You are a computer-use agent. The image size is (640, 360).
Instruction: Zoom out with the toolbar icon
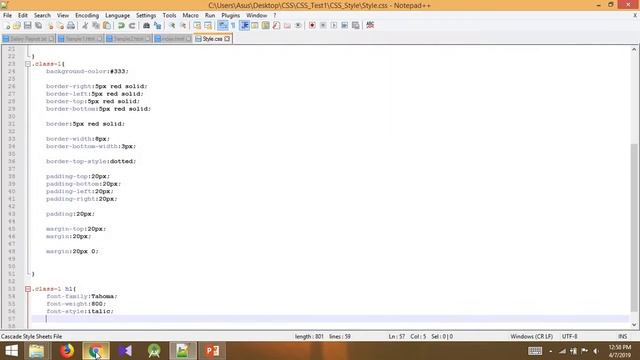(183, 25)
